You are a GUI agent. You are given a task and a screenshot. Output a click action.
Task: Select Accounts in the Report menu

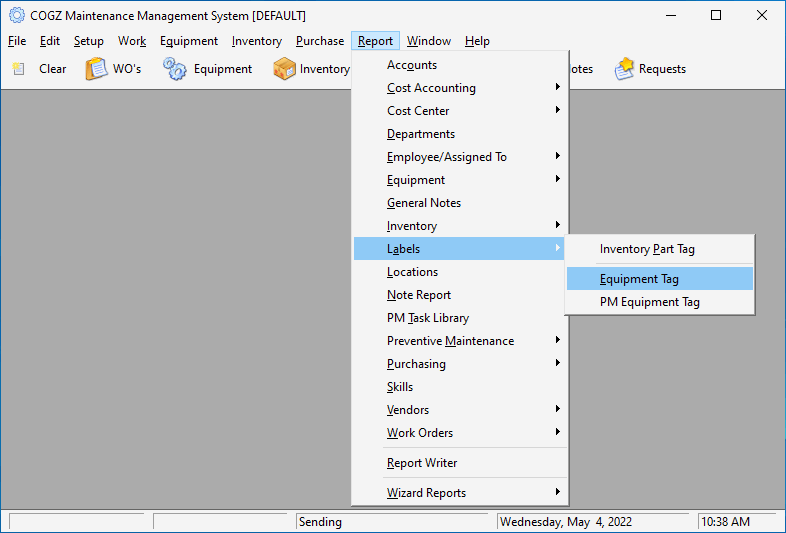[x=460, y=65]
